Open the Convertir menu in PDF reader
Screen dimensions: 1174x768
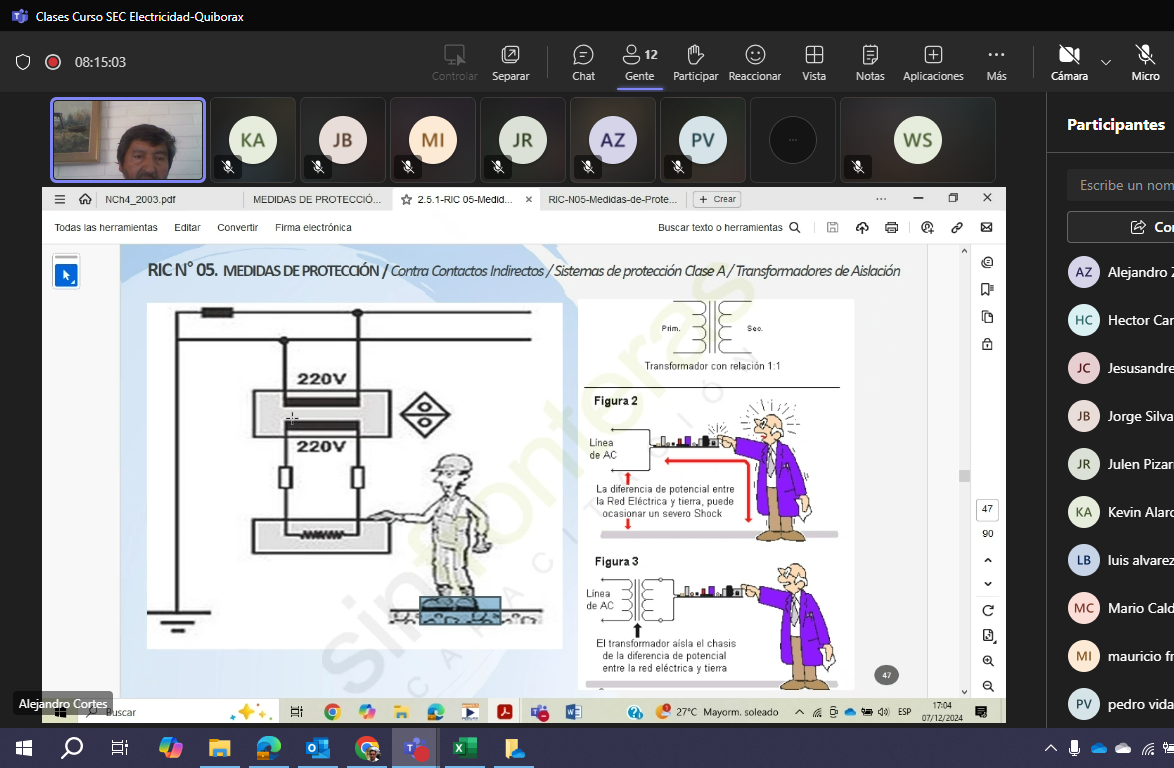238,228
